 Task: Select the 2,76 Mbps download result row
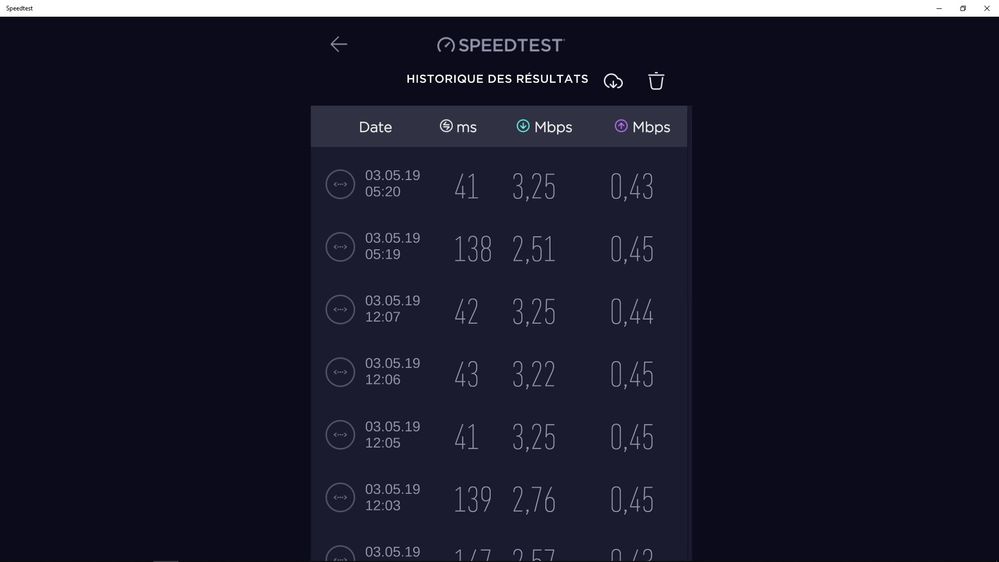tap(499, 498)
